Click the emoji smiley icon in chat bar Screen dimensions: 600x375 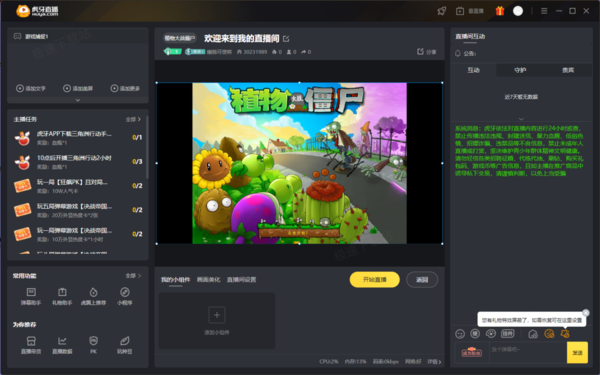point(460,334)
